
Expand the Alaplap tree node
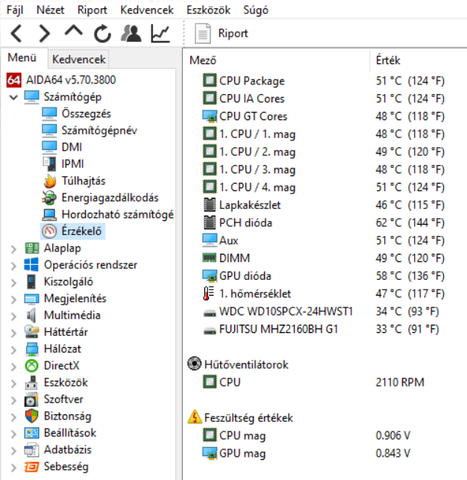pyautogui.click(x=14, y=249)
